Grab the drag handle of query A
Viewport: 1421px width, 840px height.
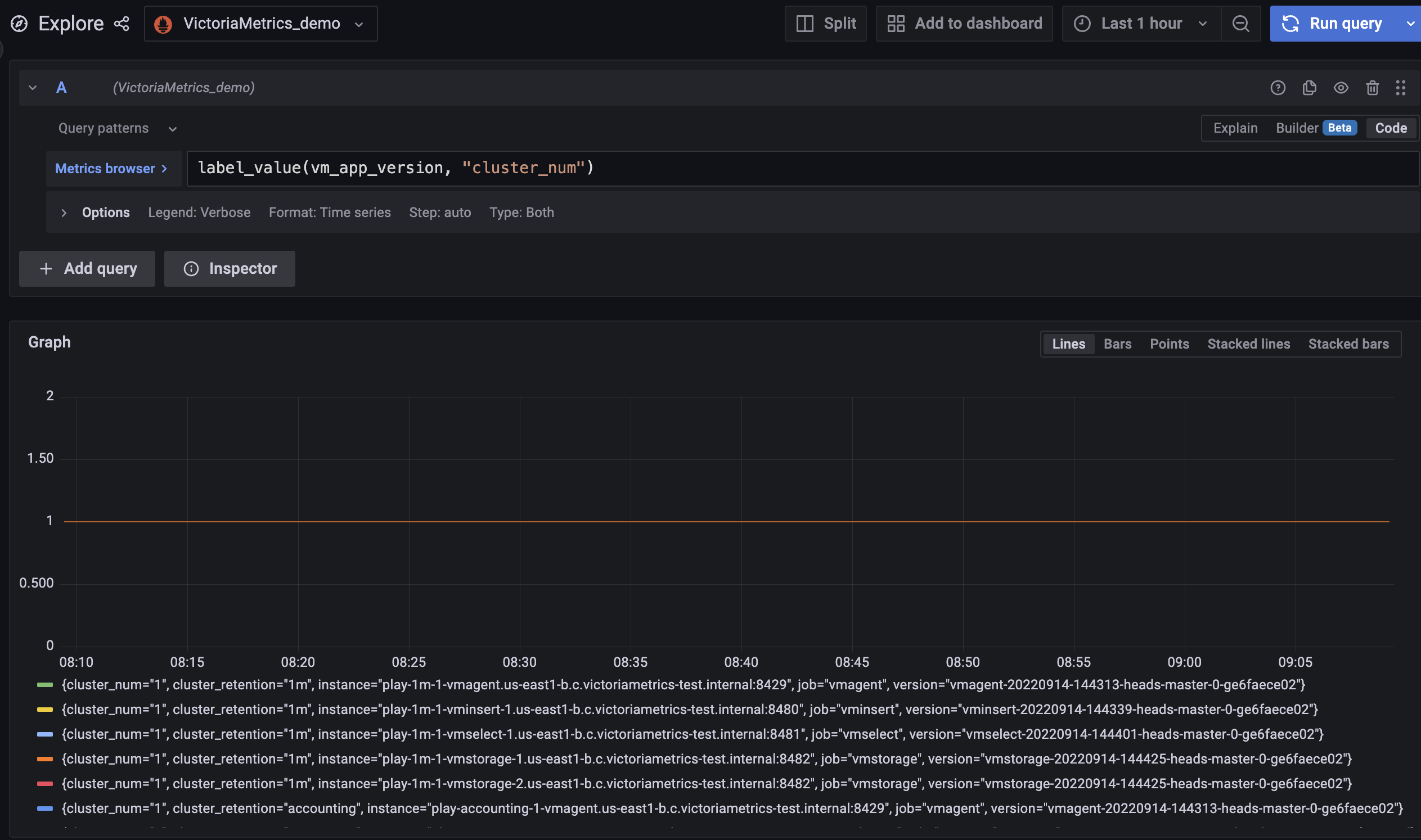(x=1402, y=88)
